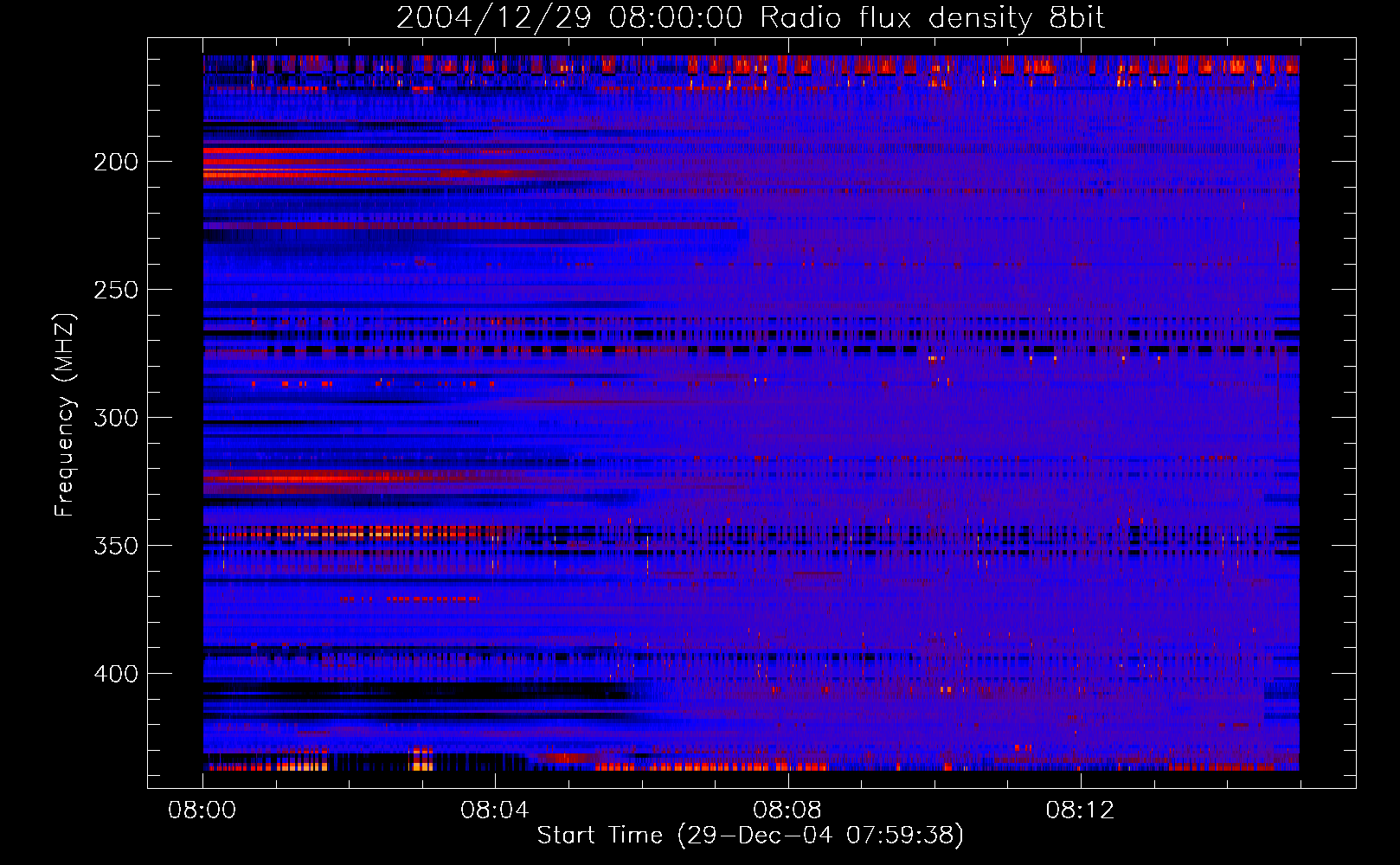Select the 300 frequency tick label
The image size is (1400, 865).
pos(116,418)
